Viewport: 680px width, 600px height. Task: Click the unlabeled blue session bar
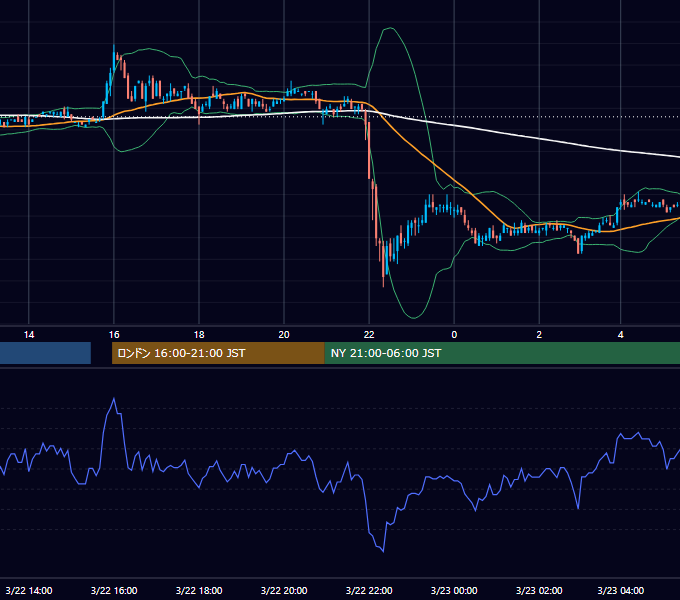[45, 353]
